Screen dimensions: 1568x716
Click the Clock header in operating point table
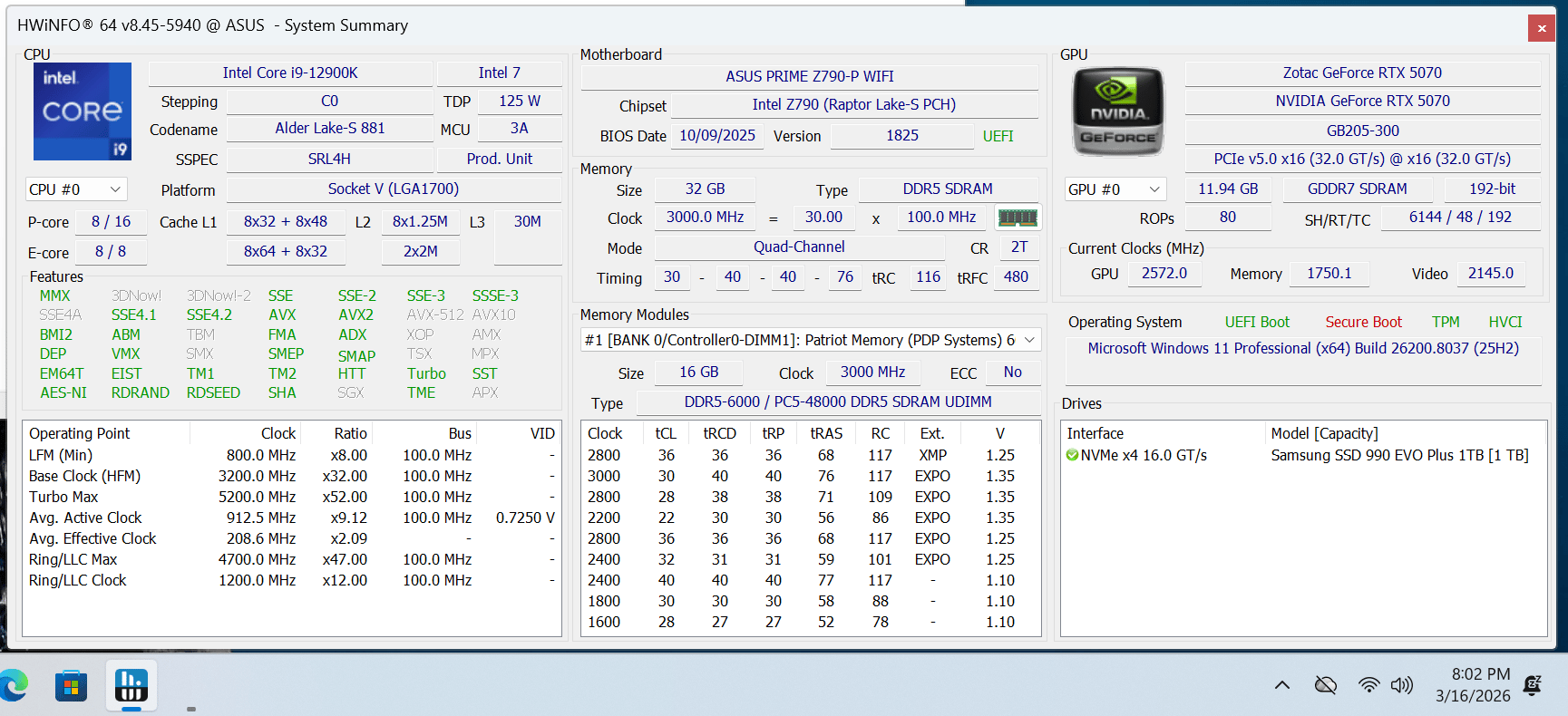[278, 433]
